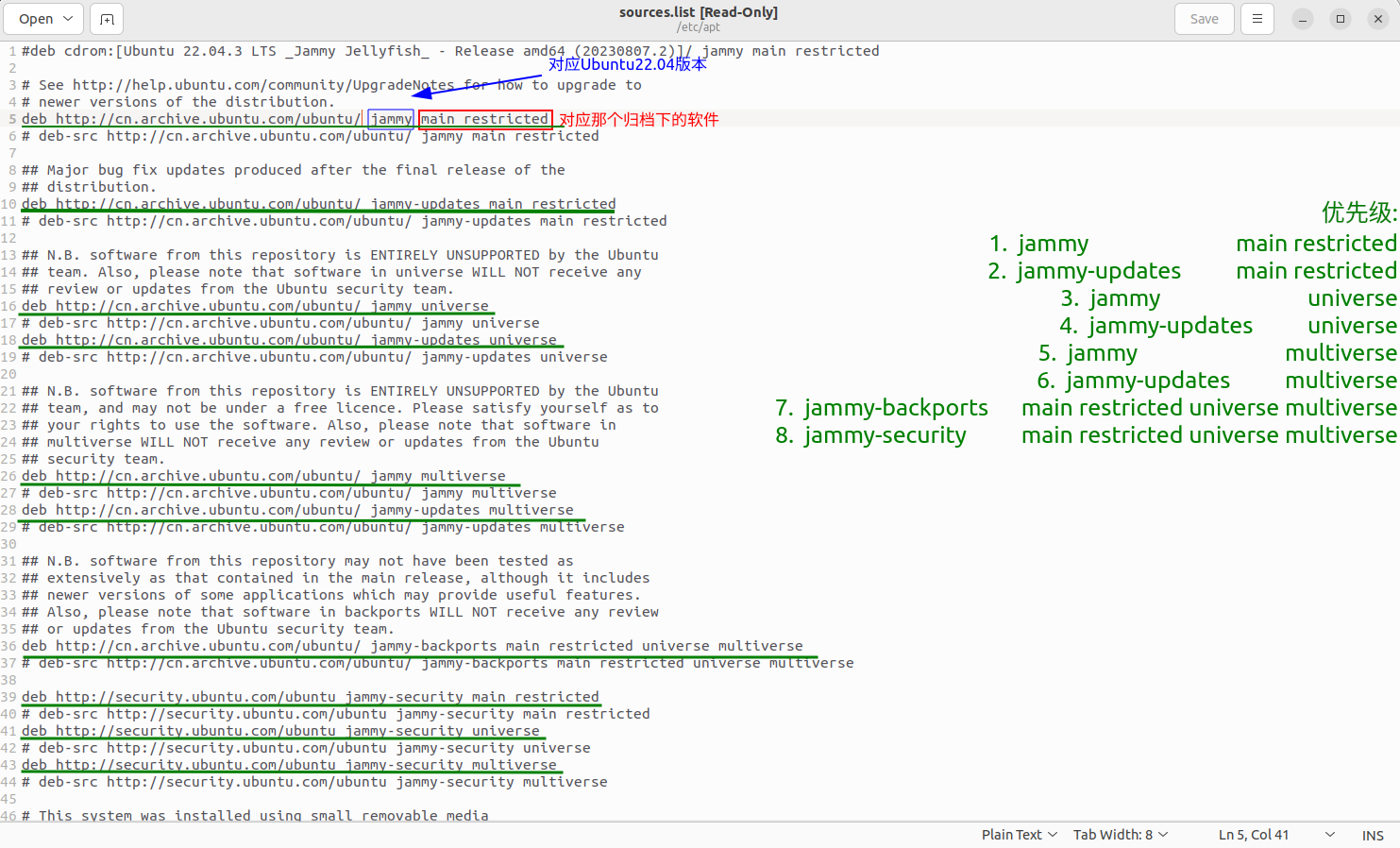The image size is (1400, 848).
Task: Click the '# deb-src ... jammy-backports' line 37
Action: click(438, 663)
